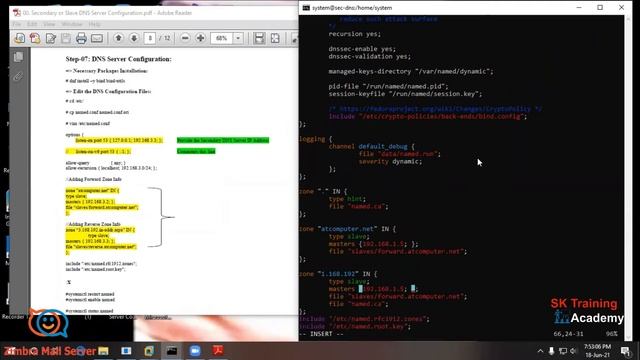This screenshot has width=640, height=360.
Task: Click the 'severity dynamic;' line in terminal
Action: 391,162
